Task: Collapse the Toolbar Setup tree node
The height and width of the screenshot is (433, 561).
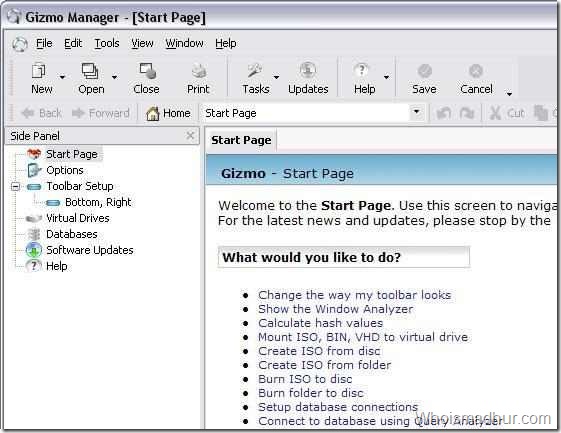Action: coord(15,186)
